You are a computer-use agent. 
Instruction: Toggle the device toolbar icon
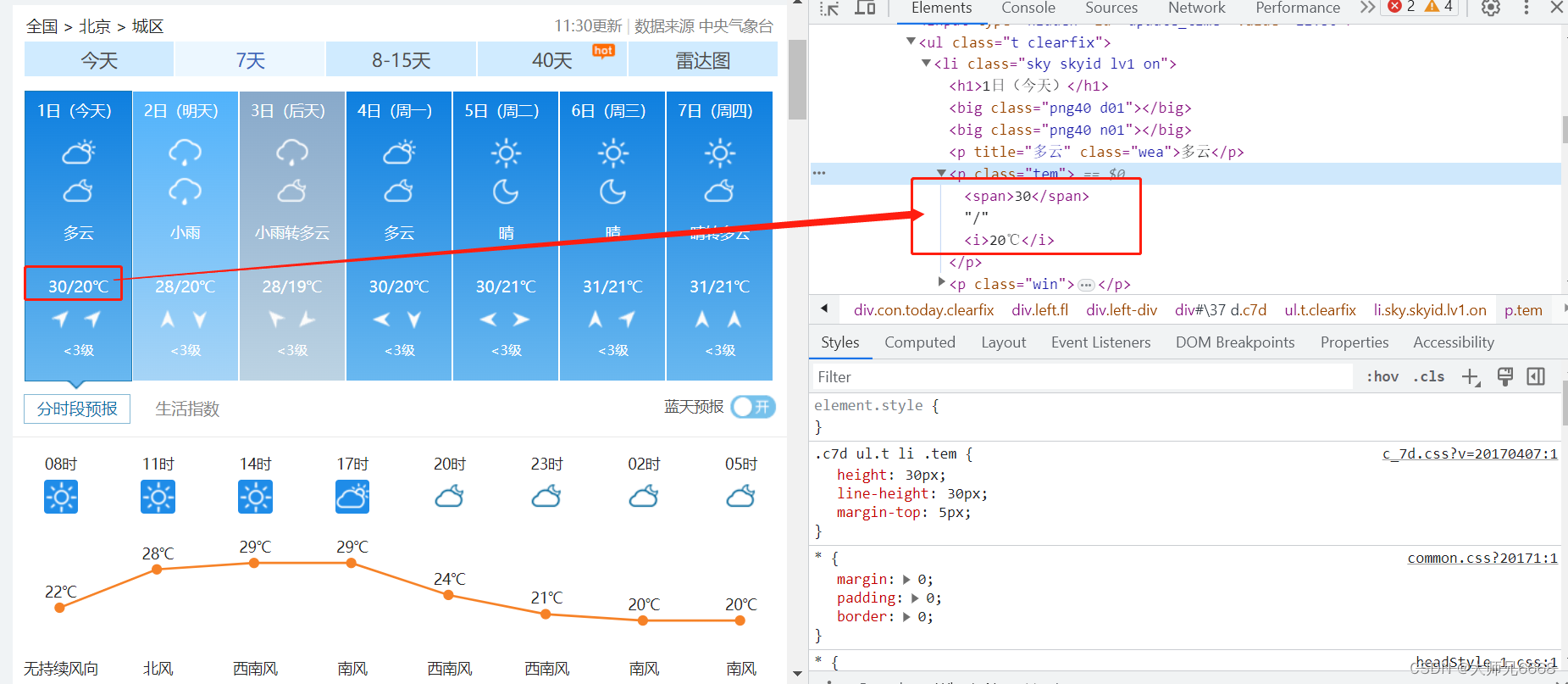[865, 8]
